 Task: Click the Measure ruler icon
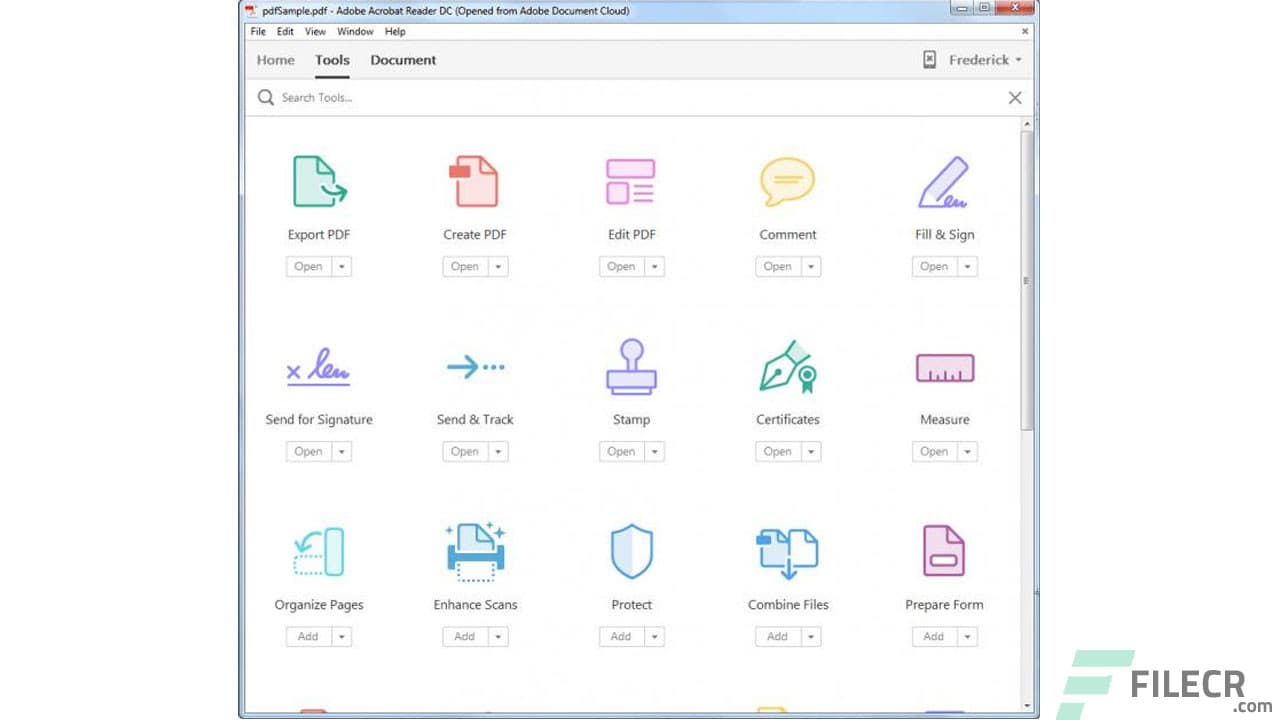(x=943, y=366)
